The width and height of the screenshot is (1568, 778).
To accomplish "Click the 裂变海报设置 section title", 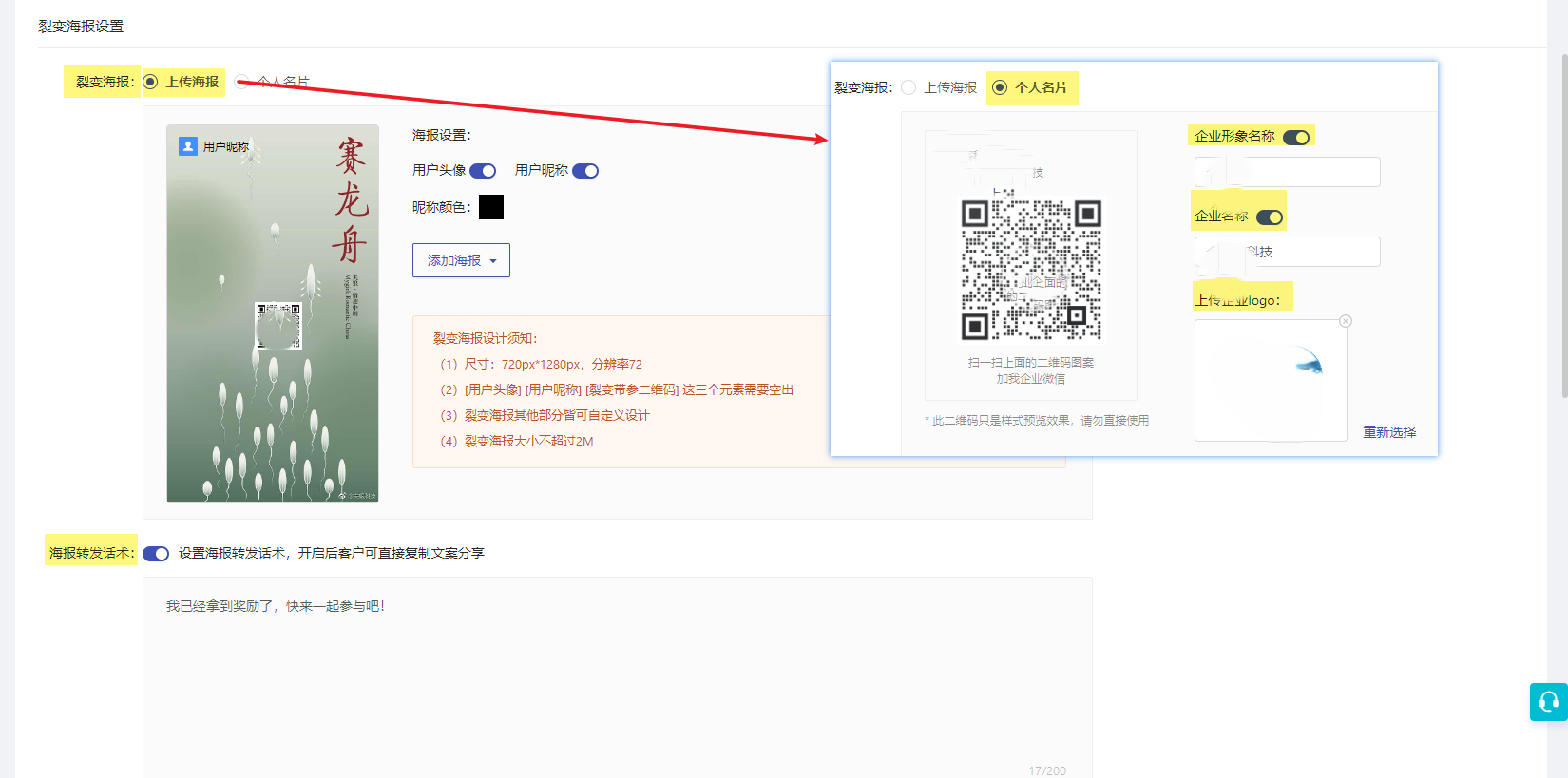I will 81,27.
